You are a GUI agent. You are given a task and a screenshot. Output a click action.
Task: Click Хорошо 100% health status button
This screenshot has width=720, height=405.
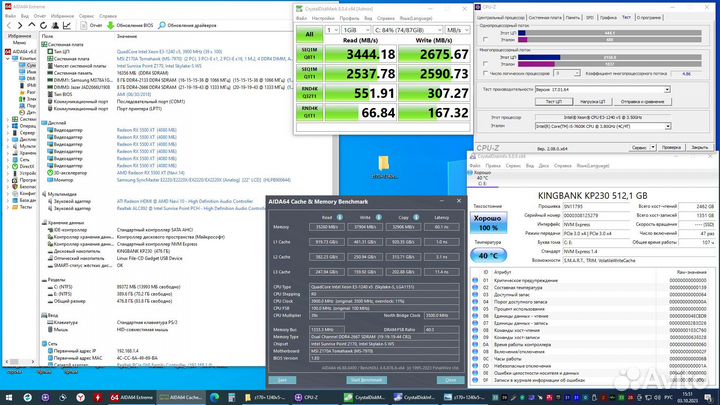click(488, 222)
